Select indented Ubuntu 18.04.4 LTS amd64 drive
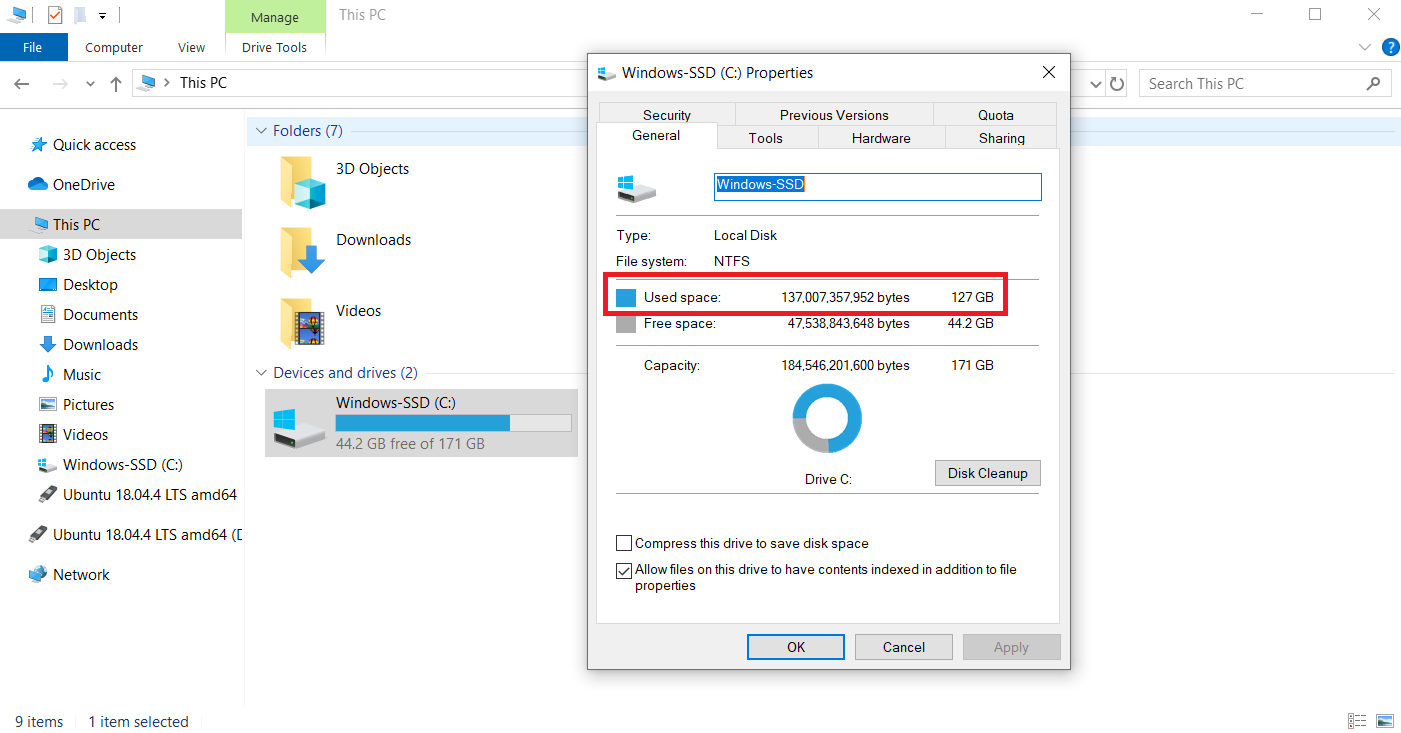Image resolution: width=1401 pixels, height=733 pixels. (x=149, y=495)
